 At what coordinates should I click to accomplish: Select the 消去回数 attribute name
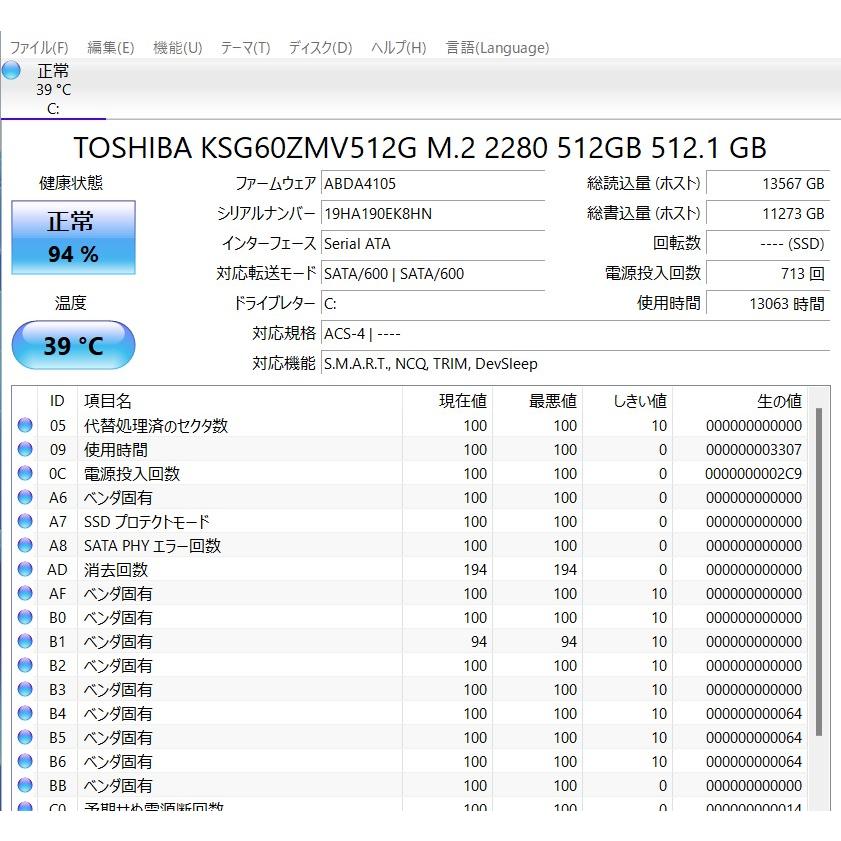coord(116,570)
